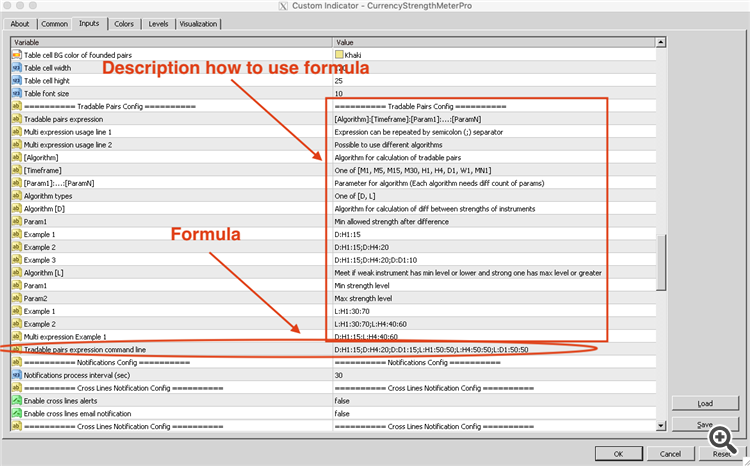
Task: Click the vertical scrollbar thumb
Action: [x=661, y=262]
